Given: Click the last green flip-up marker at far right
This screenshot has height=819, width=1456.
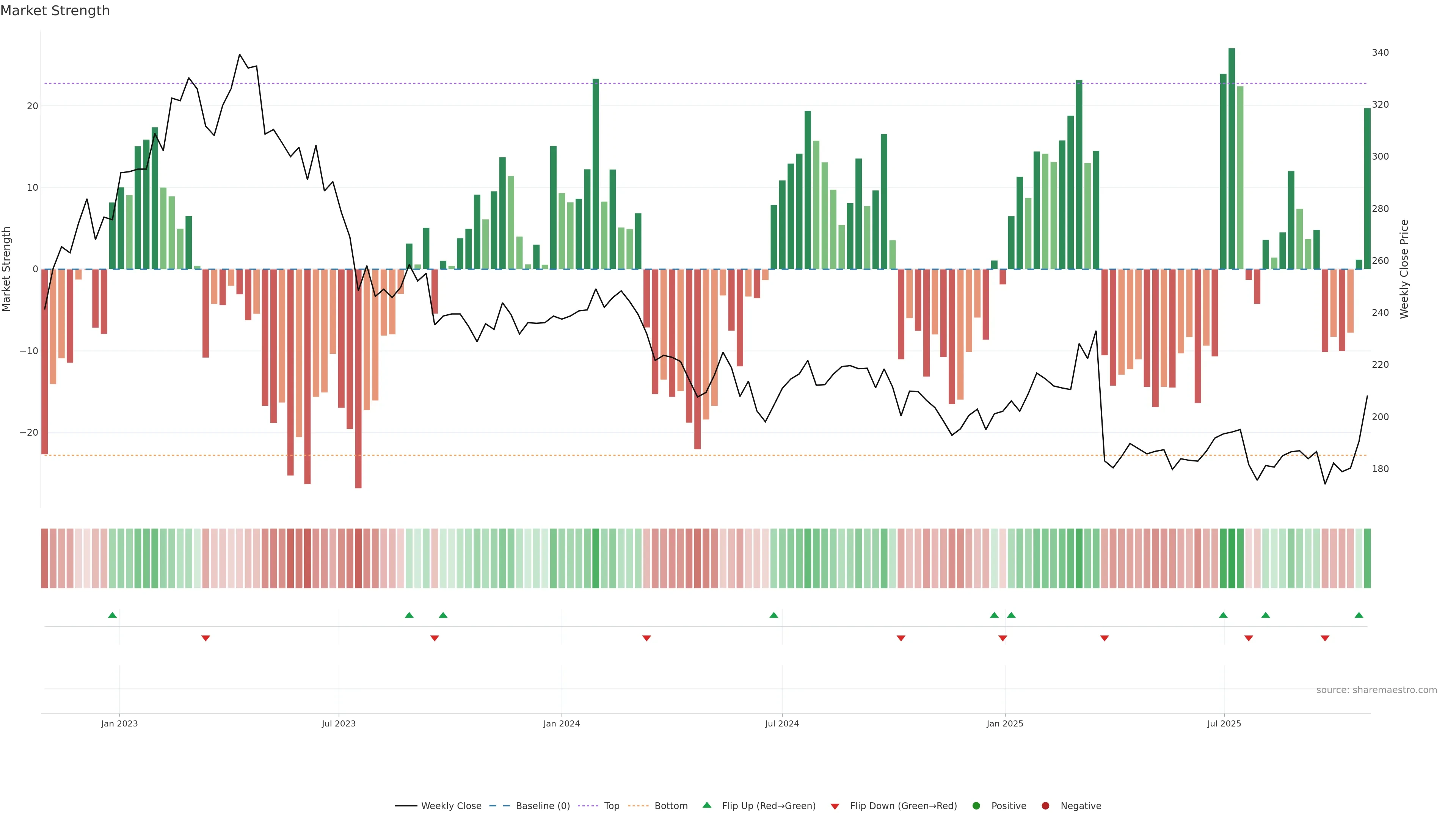Looking at the screenshot, I should point(1359,615).
